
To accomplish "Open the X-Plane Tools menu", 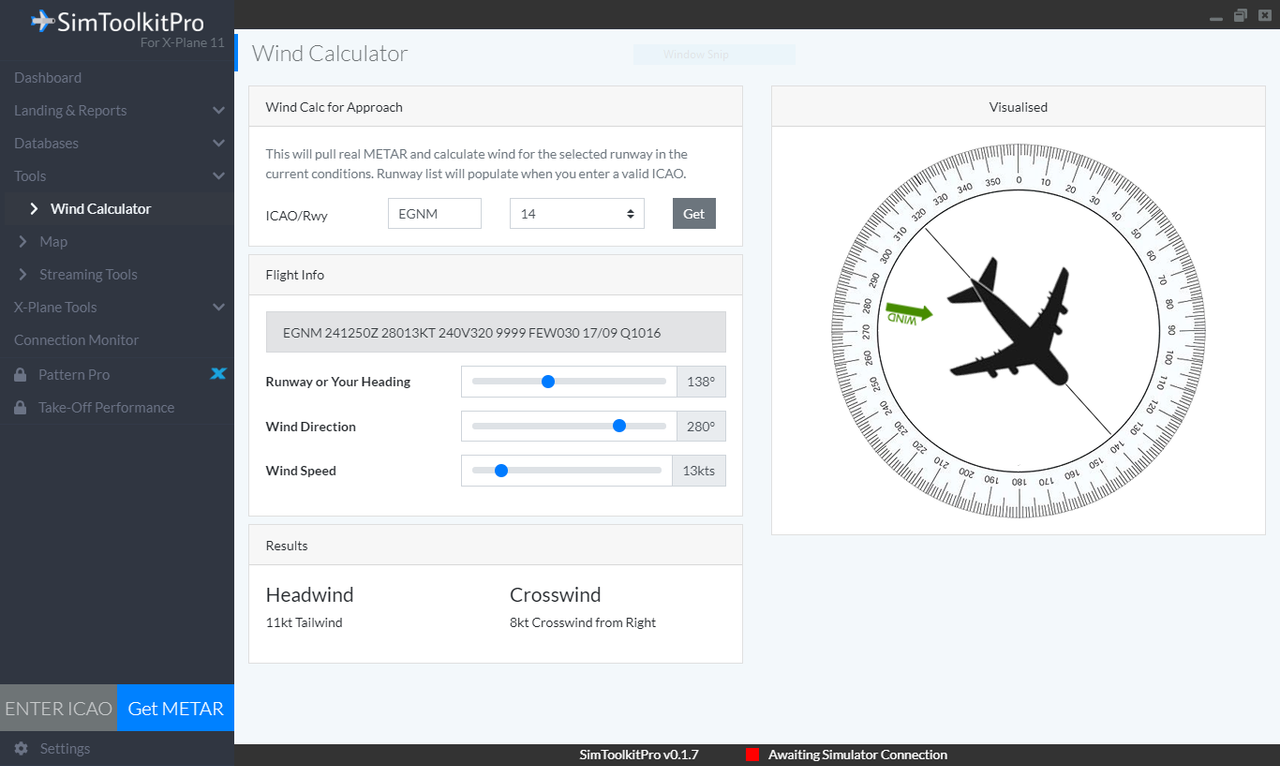I will [55, 308].
